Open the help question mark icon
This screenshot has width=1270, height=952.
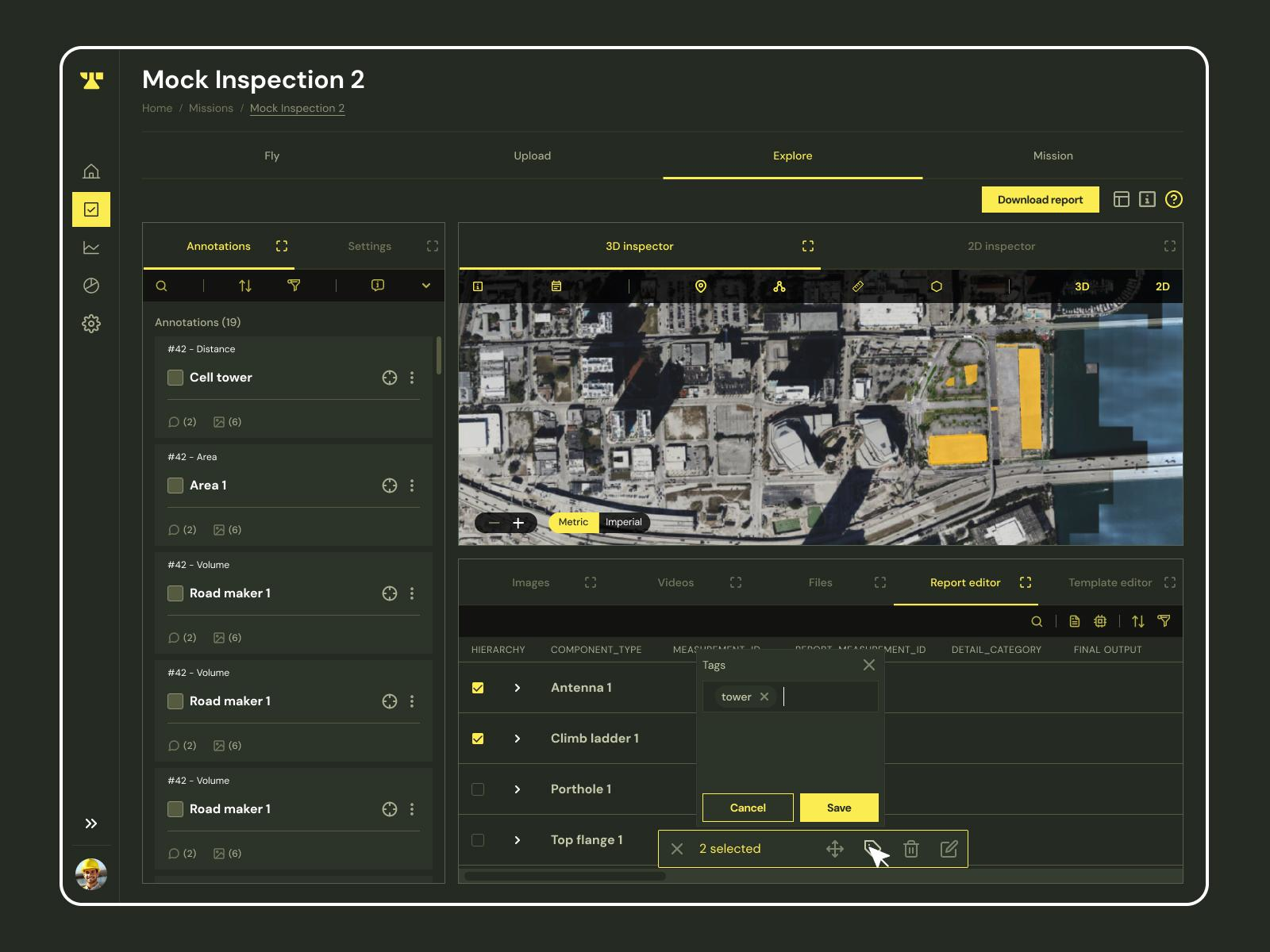click(1174, 200)
